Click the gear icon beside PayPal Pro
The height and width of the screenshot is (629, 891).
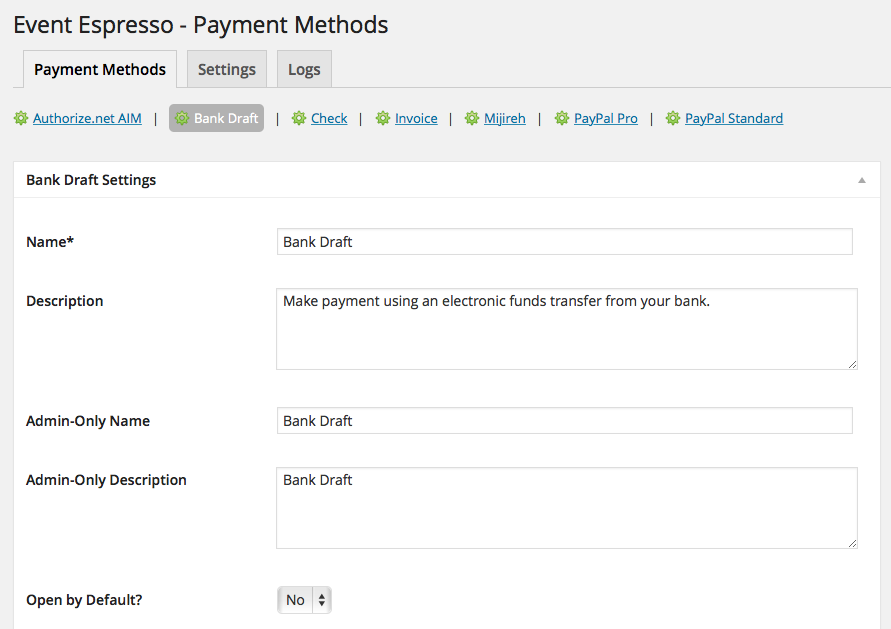click(562, 118)
